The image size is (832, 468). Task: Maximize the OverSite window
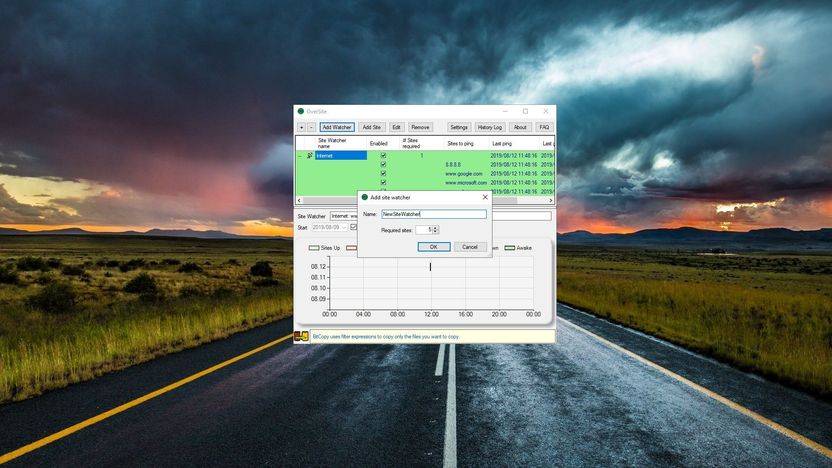pos(525,111)
